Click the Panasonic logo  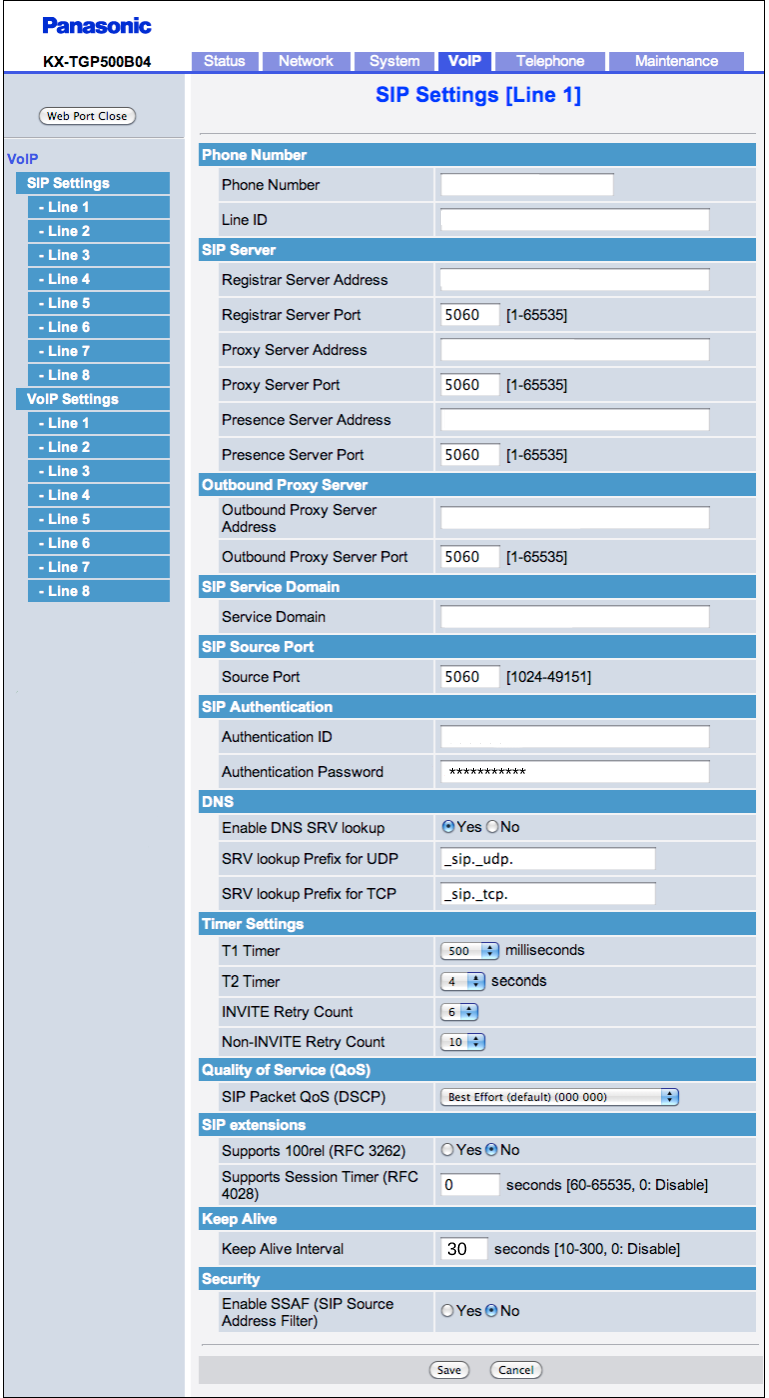coord(97,26)
